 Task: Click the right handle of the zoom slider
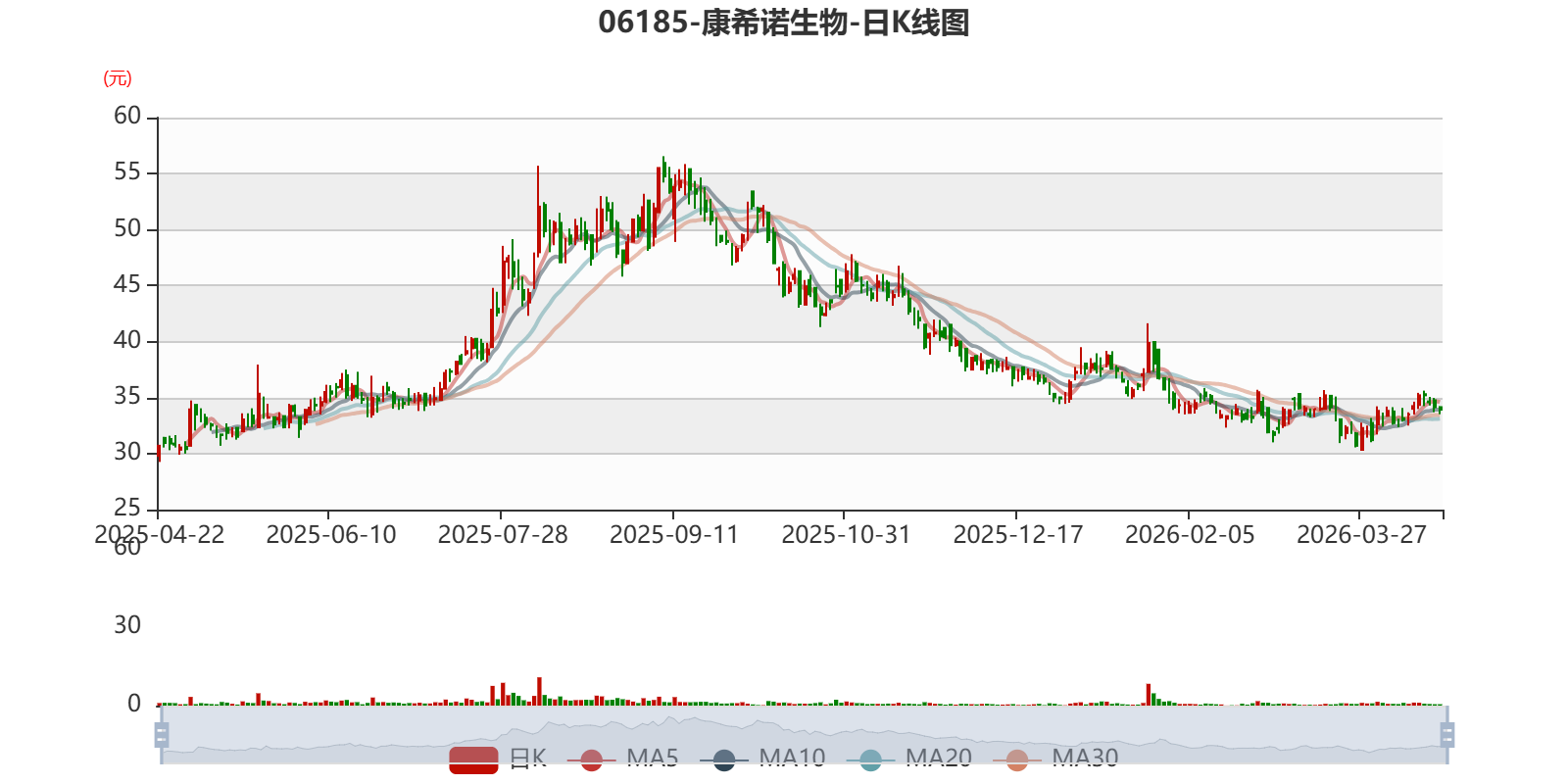click(x=1447, y=734)
